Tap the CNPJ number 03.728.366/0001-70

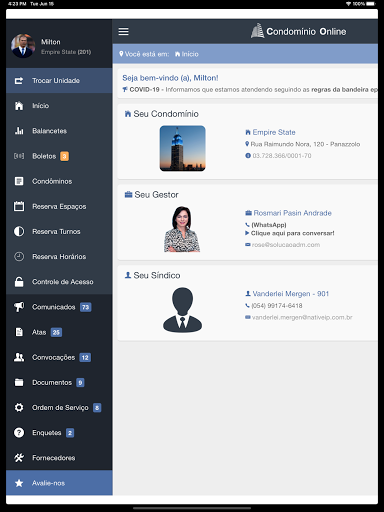coord(282,156)
